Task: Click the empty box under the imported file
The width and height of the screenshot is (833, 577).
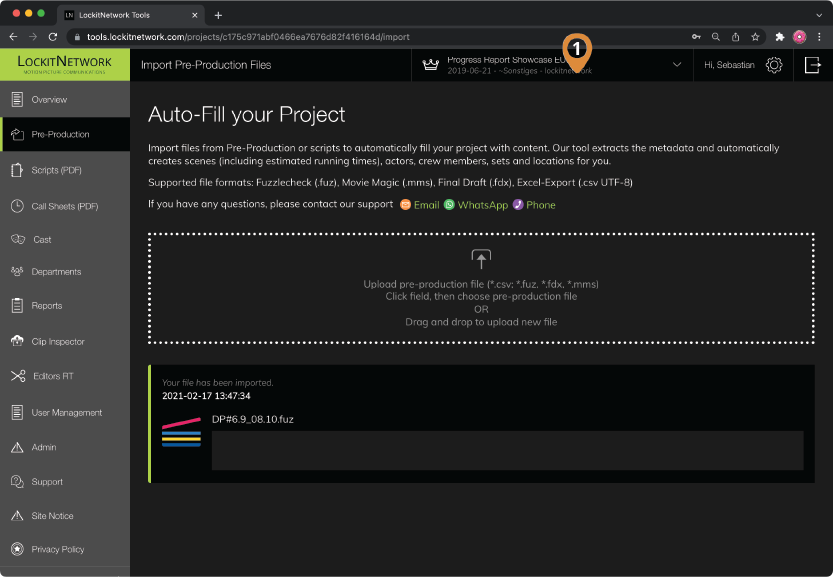Action: point(507,451)
